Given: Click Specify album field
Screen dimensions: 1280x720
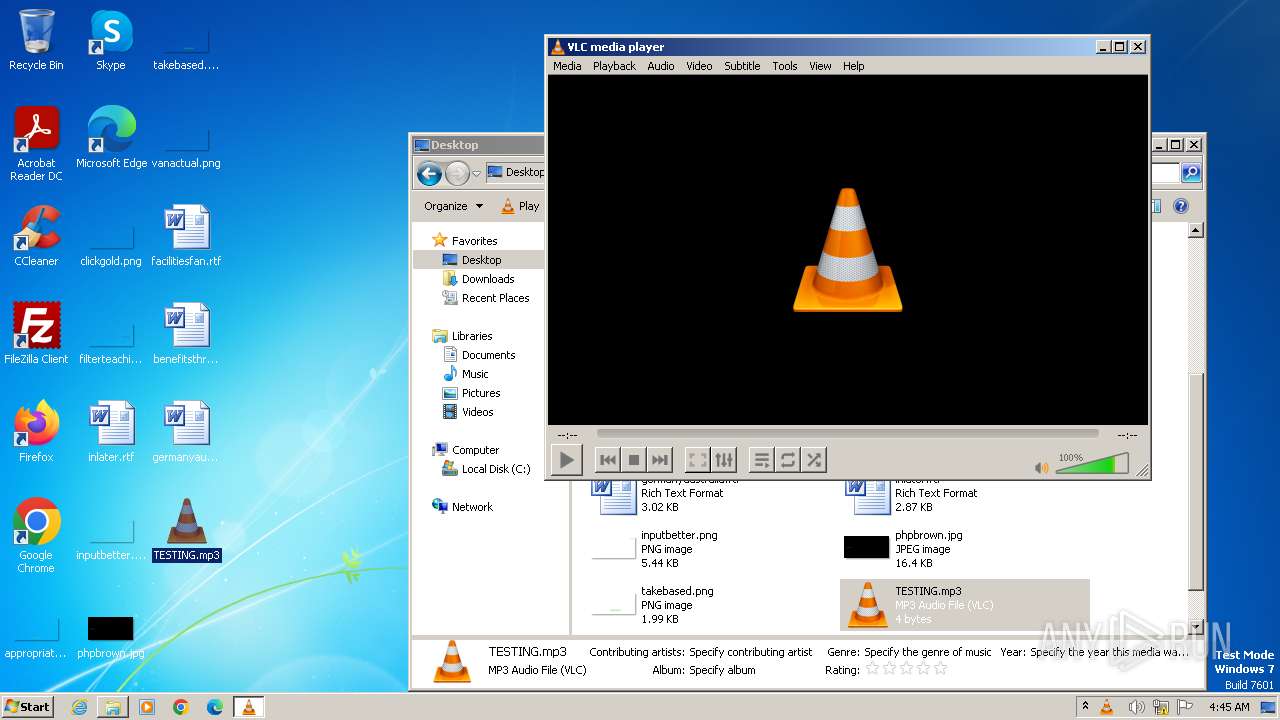Looking at the screenshot, I should (722, 670).
